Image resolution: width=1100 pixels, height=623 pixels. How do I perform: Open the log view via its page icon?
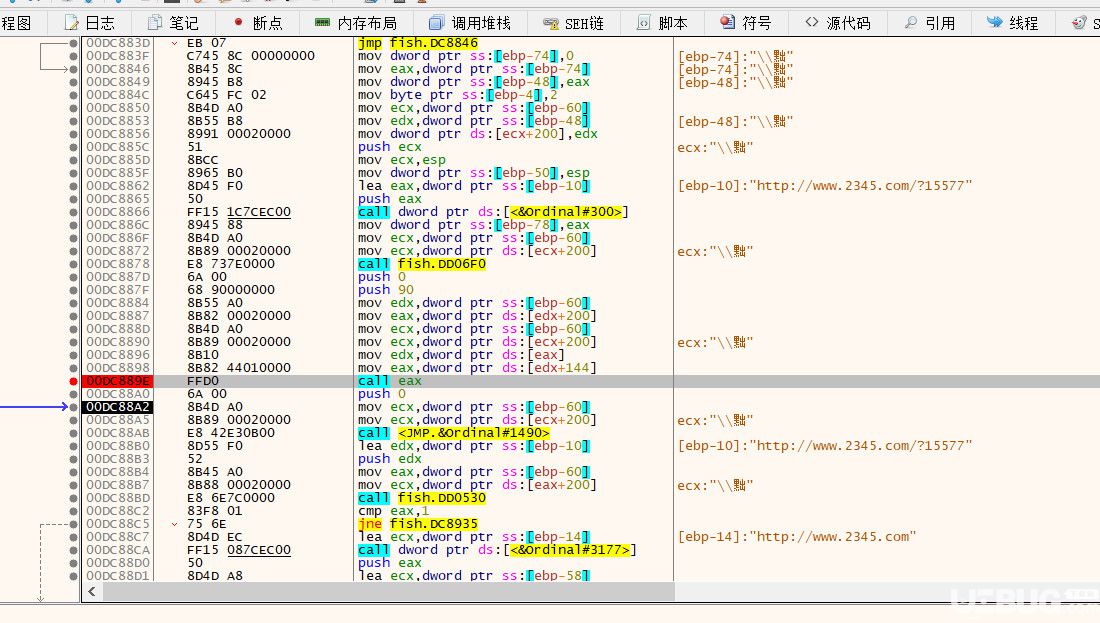click(x=71, y=23)
